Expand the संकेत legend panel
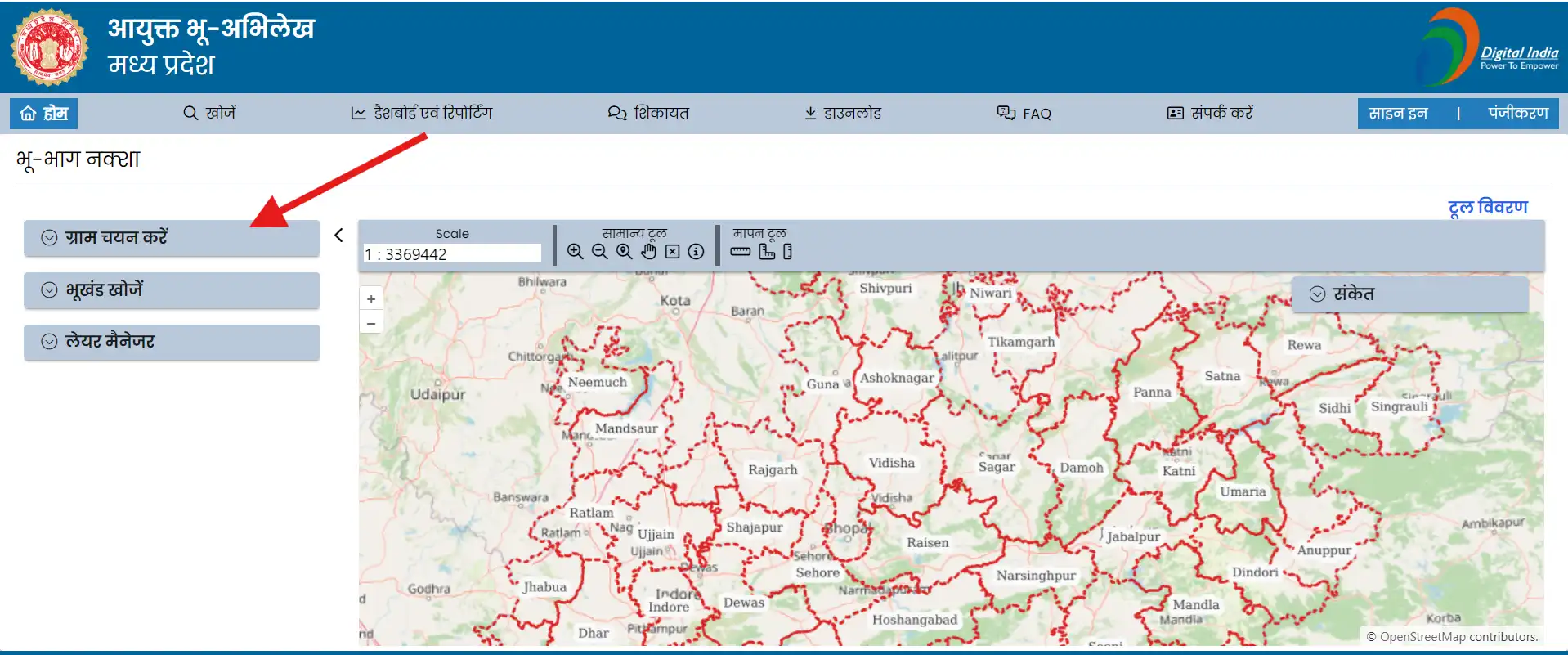 [x=1409, y=294]
